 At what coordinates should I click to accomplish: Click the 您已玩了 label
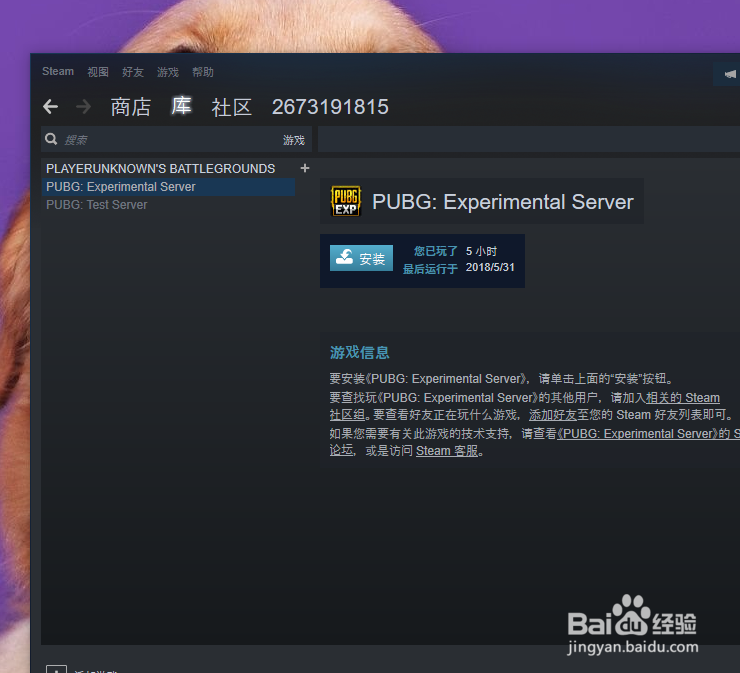point(436,251)
